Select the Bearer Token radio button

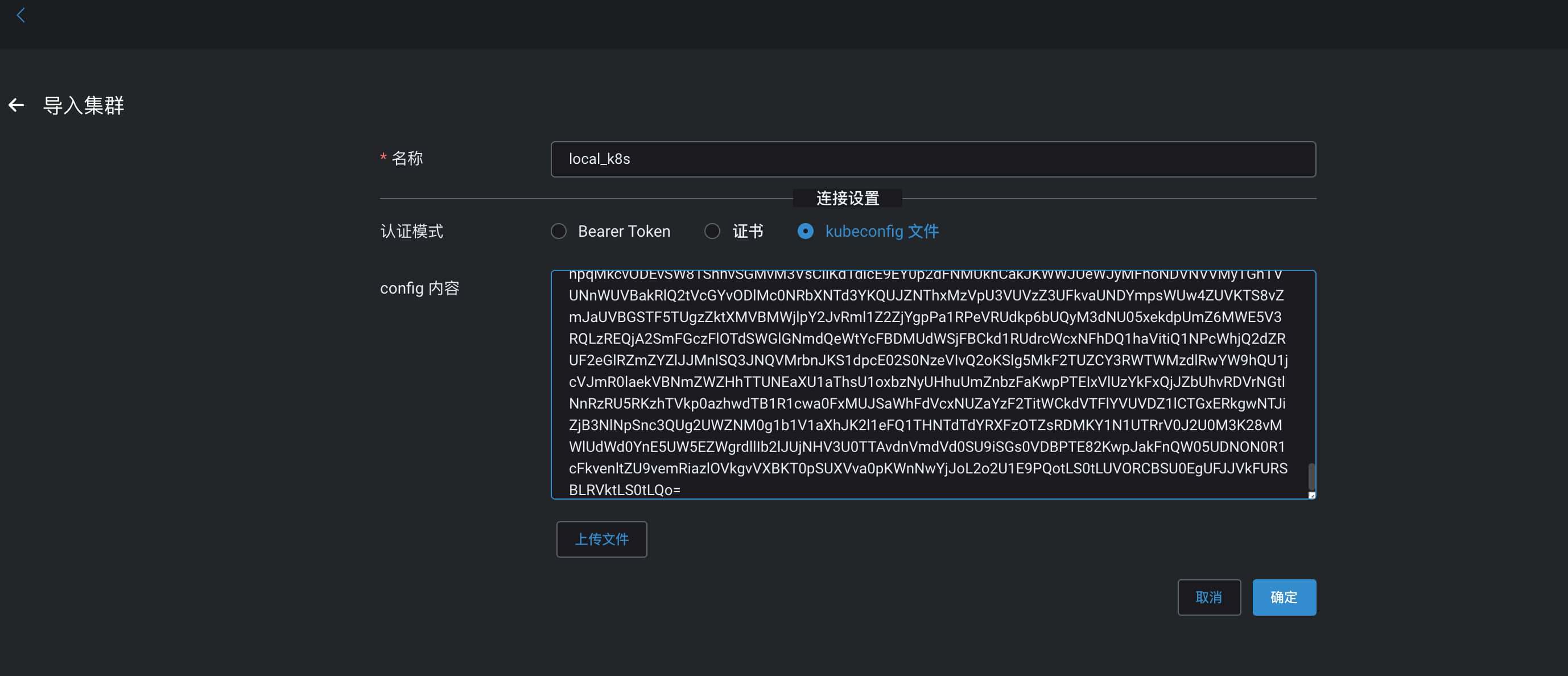coord(558,232)
